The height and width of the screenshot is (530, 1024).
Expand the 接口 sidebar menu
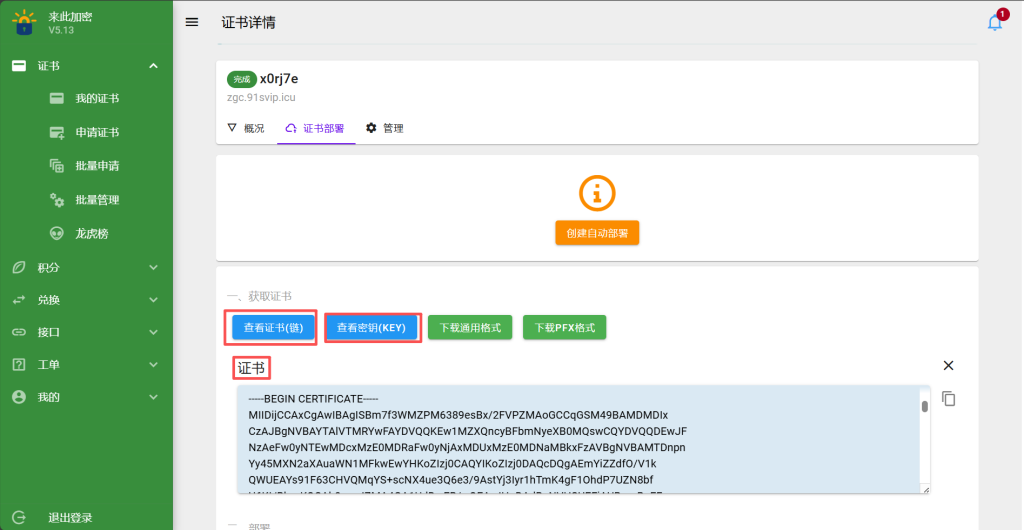[86, 332]
